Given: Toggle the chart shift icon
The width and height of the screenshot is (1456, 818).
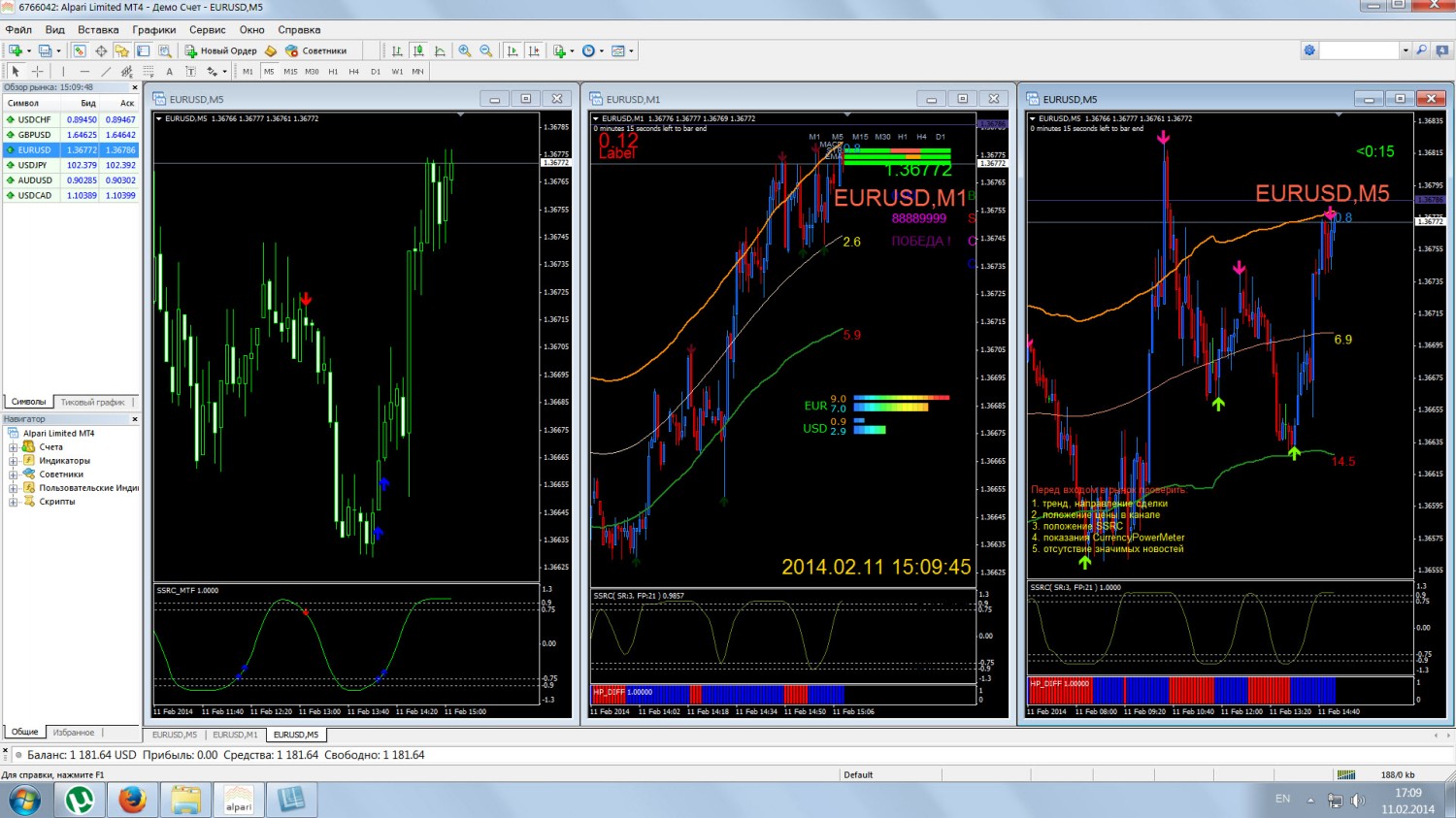Looking at the screenshot, I should (x=533, y=50).
